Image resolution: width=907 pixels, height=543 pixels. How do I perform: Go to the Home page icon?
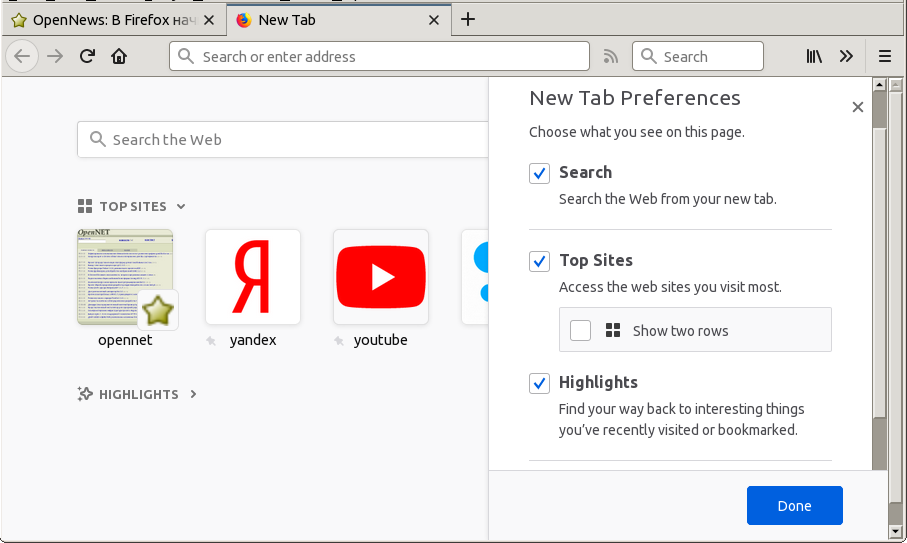[119, 57]
